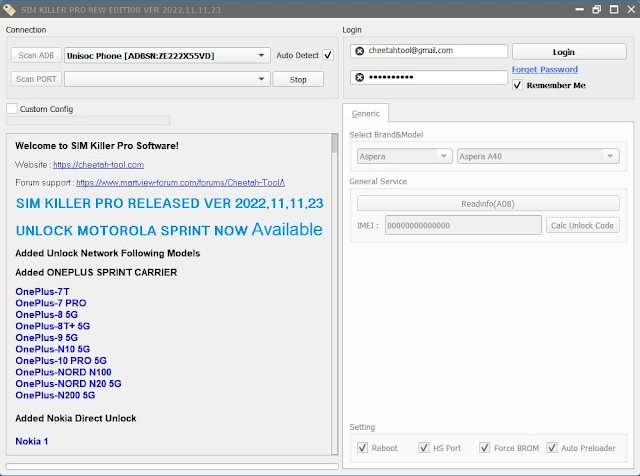This screenshot has height=476, width=640.
Task: Click the Stop button
Action: click(x=298, y=79)
